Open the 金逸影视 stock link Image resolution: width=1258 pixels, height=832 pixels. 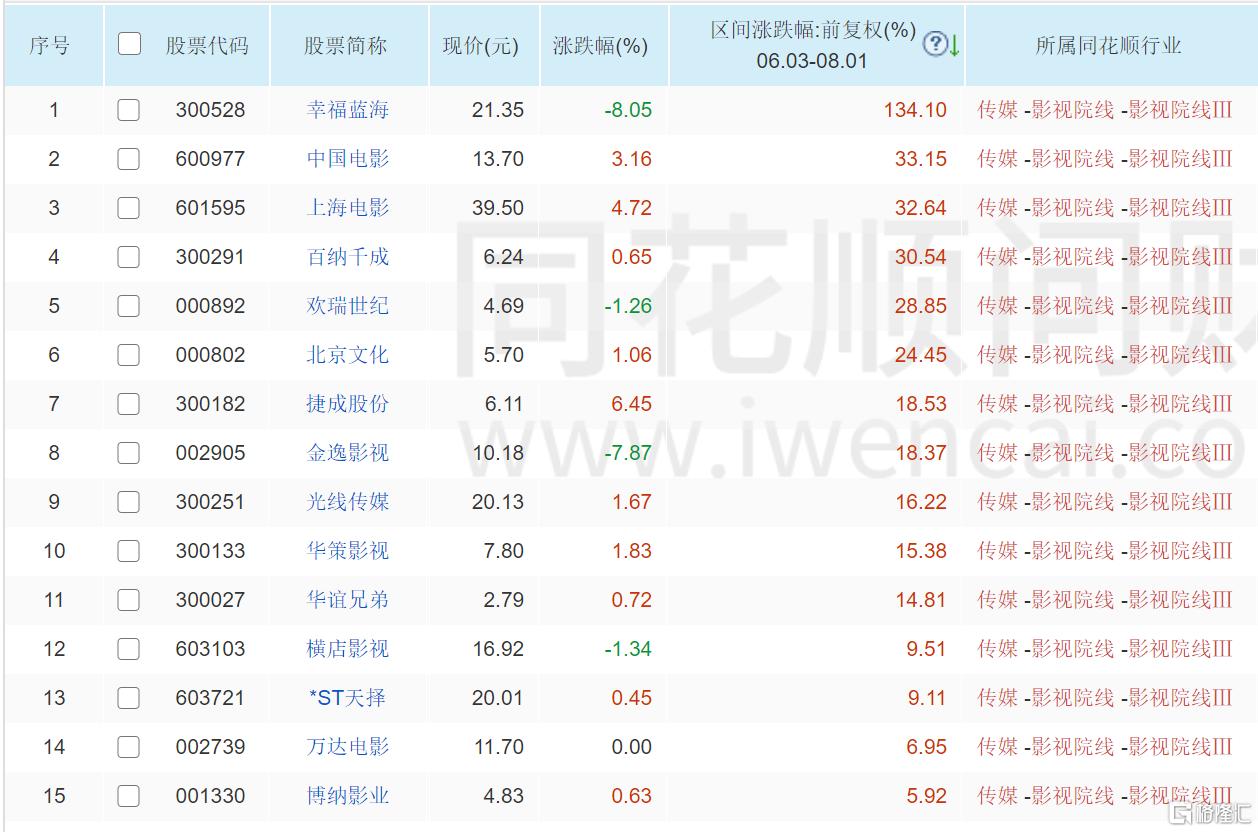click(x=347, y=453)
